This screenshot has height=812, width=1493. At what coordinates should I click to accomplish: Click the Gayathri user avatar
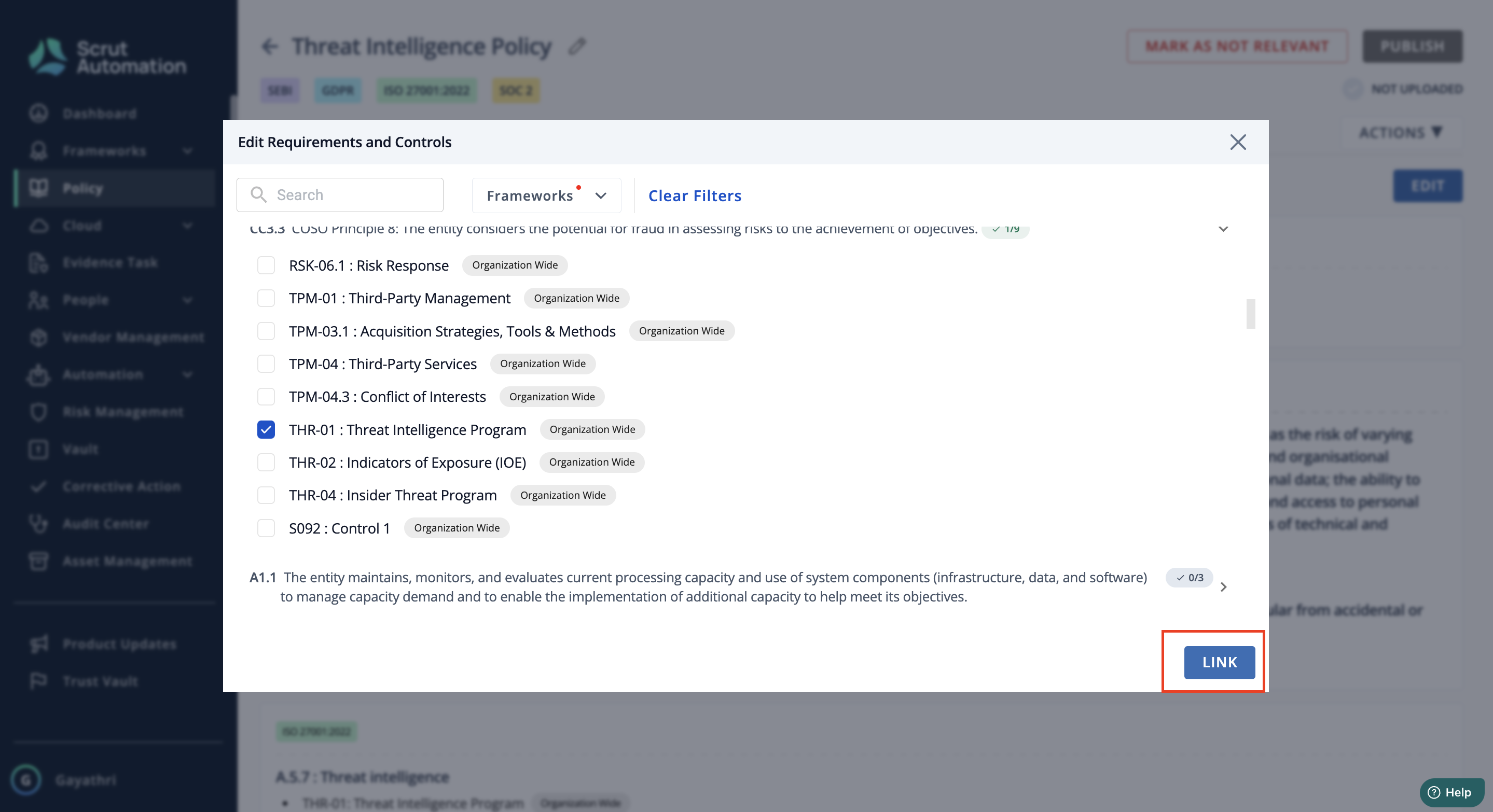26,780
